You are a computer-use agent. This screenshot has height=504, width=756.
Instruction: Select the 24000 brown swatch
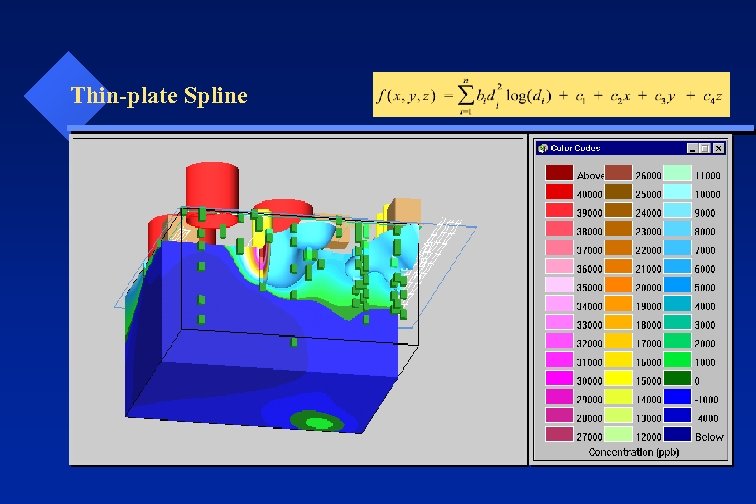coord(618,210)
